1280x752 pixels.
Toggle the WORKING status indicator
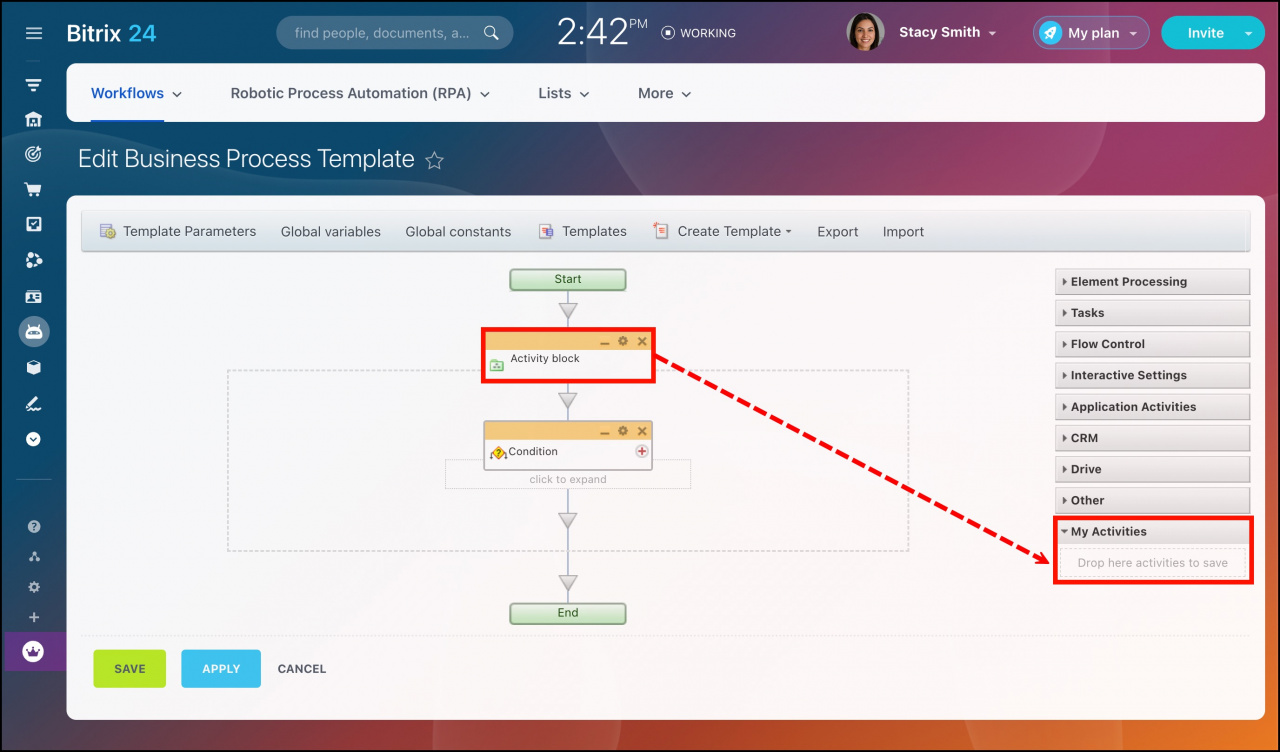point(698,33)
